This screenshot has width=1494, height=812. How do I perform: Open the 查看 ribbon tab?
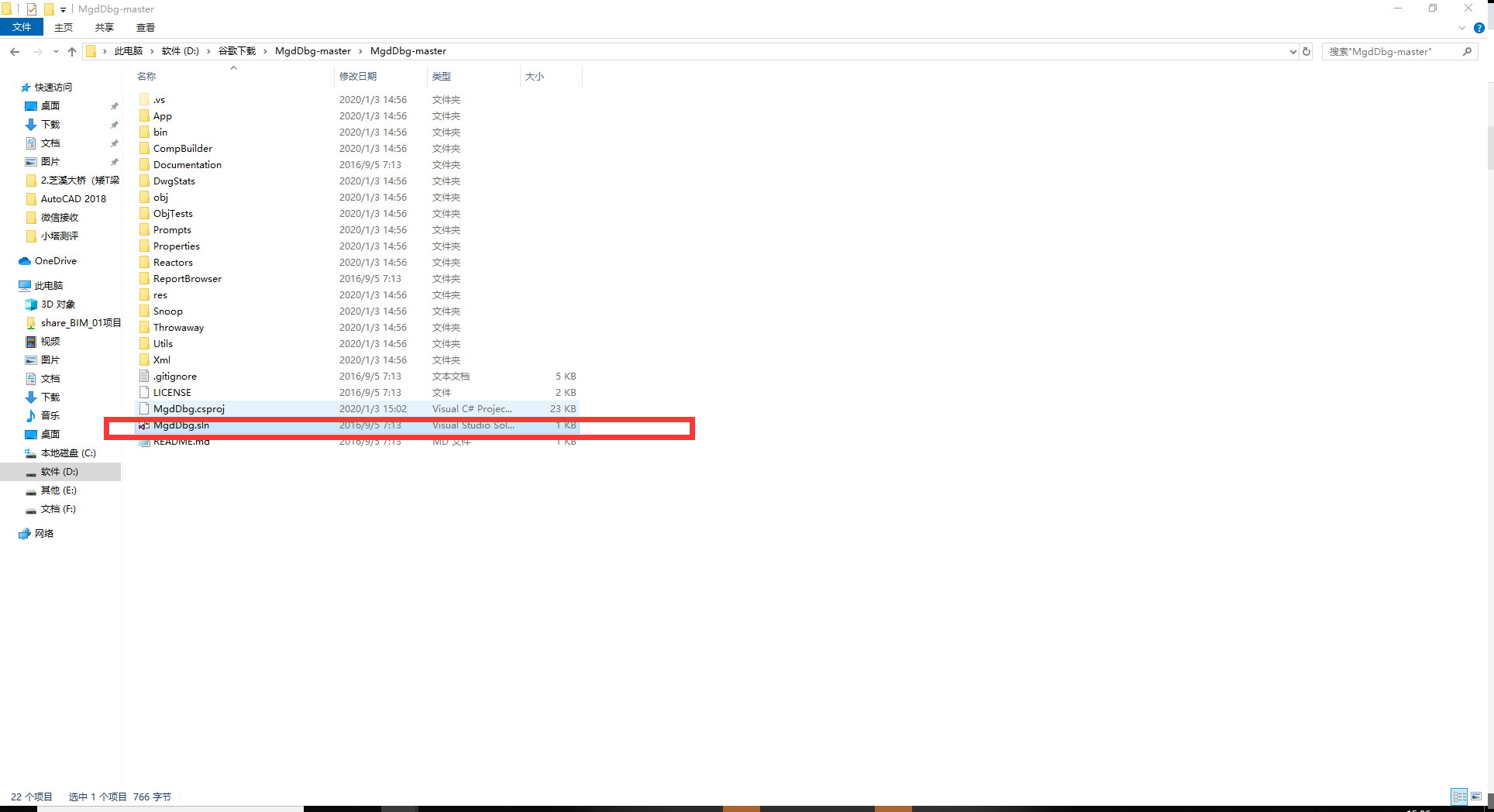(146, 27)
